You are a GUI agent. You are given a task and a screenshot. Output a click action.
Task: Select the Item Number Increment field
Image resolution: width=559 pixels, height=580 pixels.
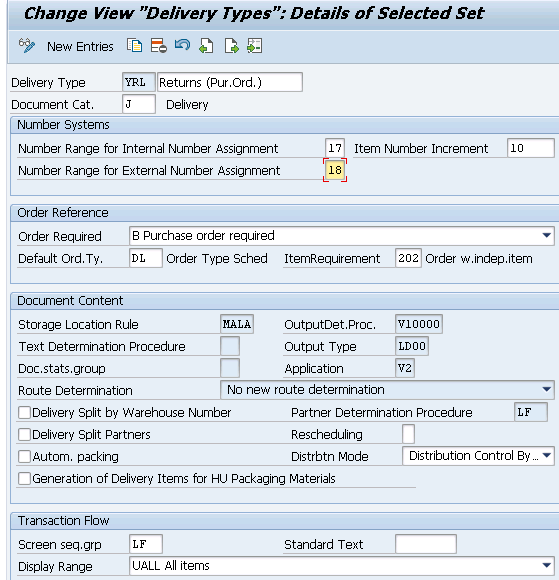tap(531, 148)
